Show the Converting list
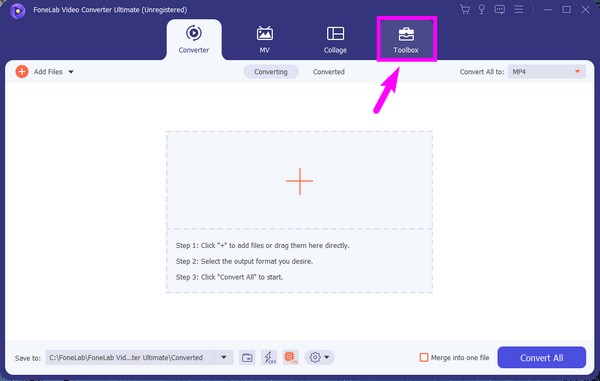The height and width of the screenshot is (381, 600). coord(271,72)
